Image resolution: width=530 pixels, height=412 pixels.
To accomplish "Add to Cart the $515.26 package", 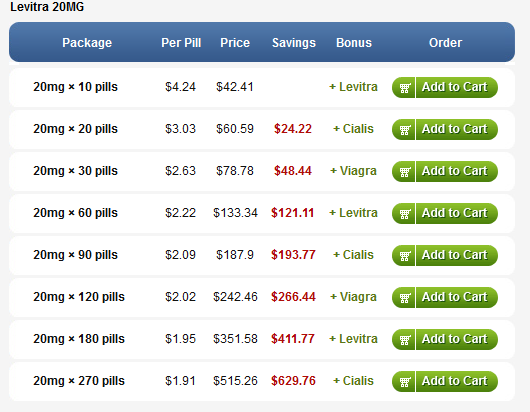I will coord(444,382).
